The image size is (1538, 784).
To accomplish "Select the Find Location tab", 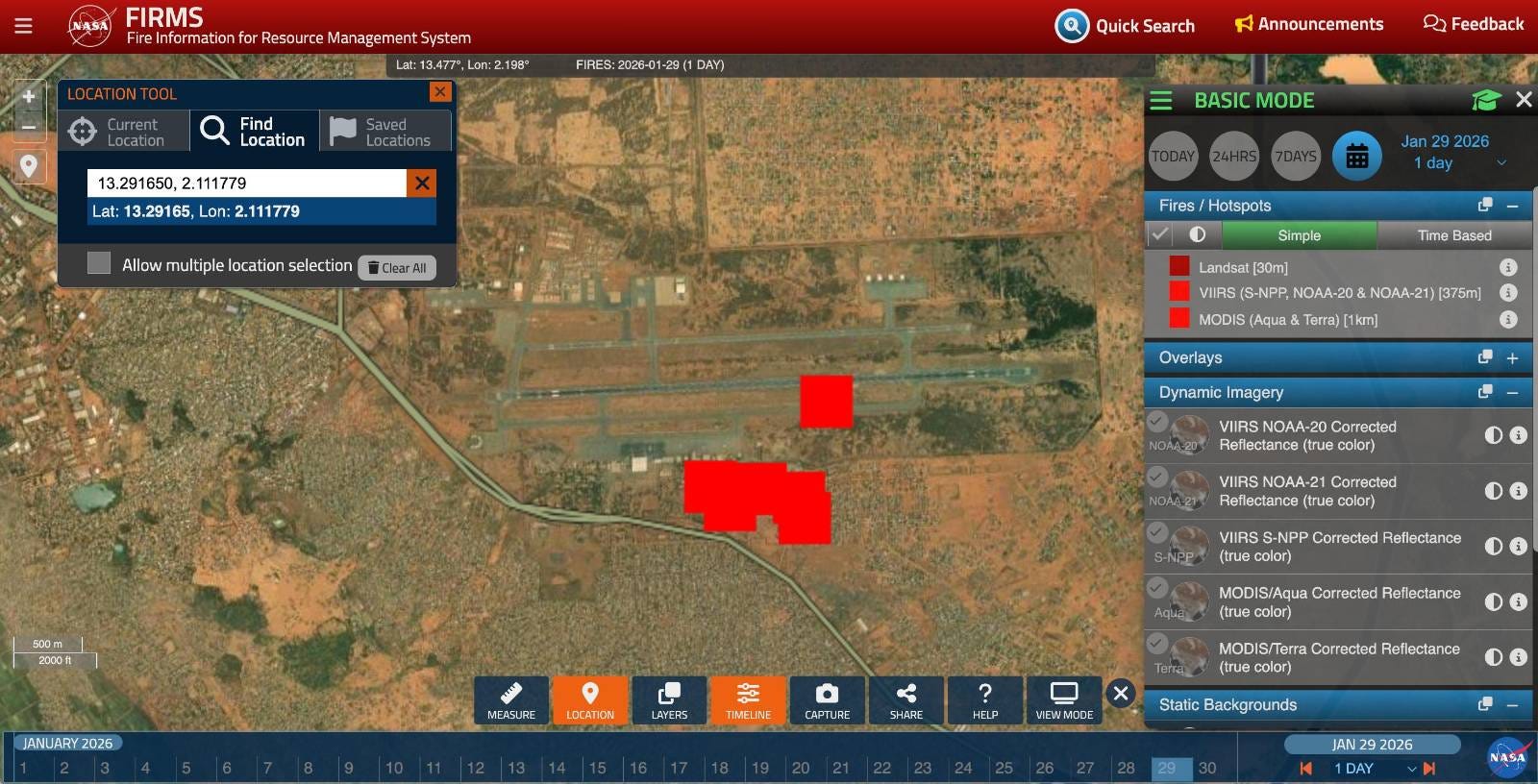I will [255, 132].
